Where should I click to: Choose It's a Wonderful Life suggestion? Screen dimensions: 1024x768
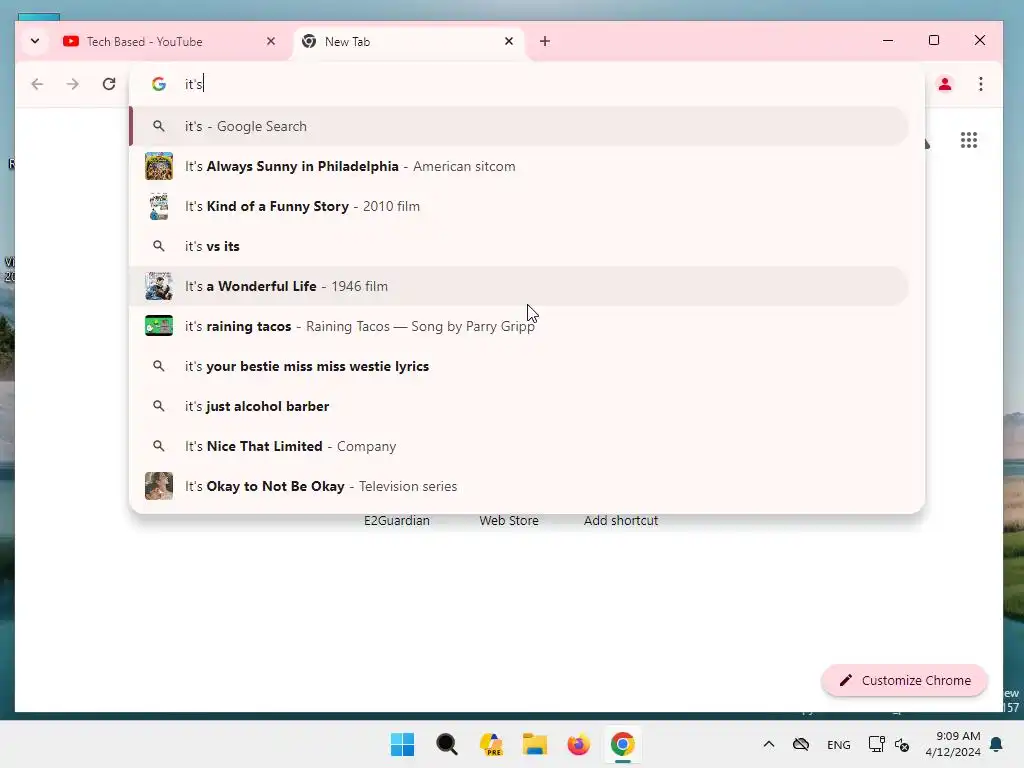click(x=519, y=286)
